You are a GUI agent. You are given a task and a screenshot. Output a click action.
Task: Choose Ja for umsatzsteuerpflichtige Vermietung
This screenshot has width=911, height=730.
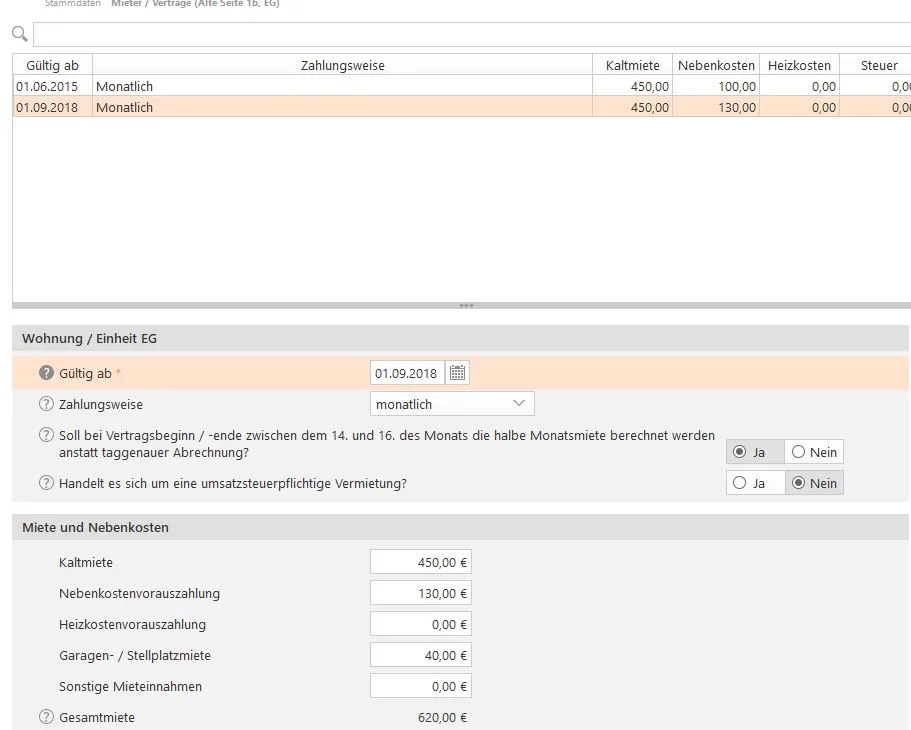755,483
